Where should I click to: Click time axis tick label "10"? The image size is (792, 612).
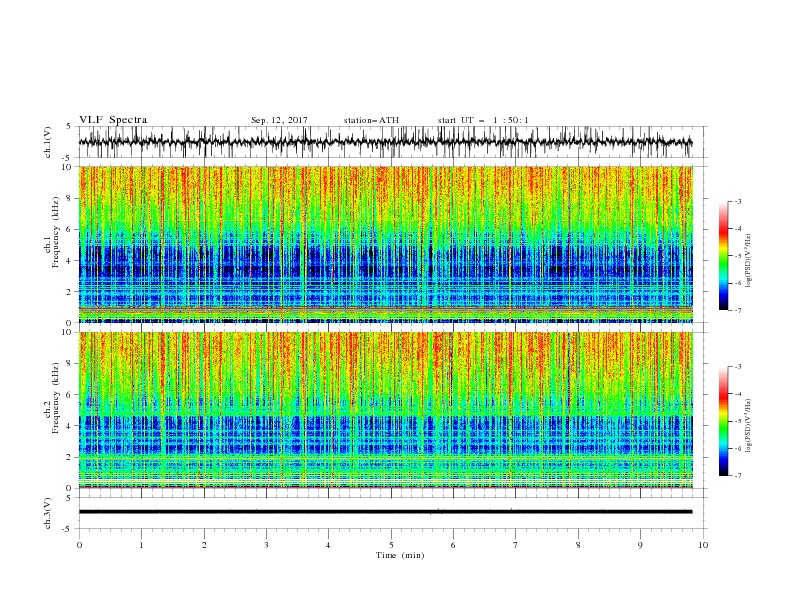coord(703,545)
